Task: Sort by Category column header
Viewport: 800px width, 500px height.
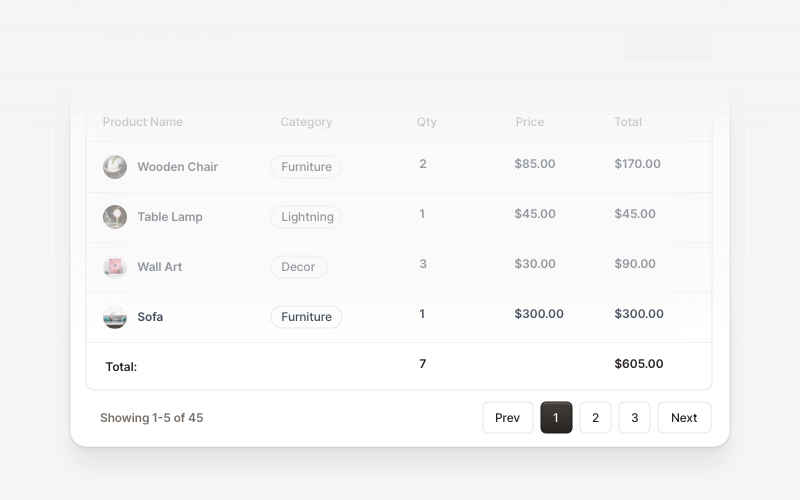Action: tap(306, 122)
